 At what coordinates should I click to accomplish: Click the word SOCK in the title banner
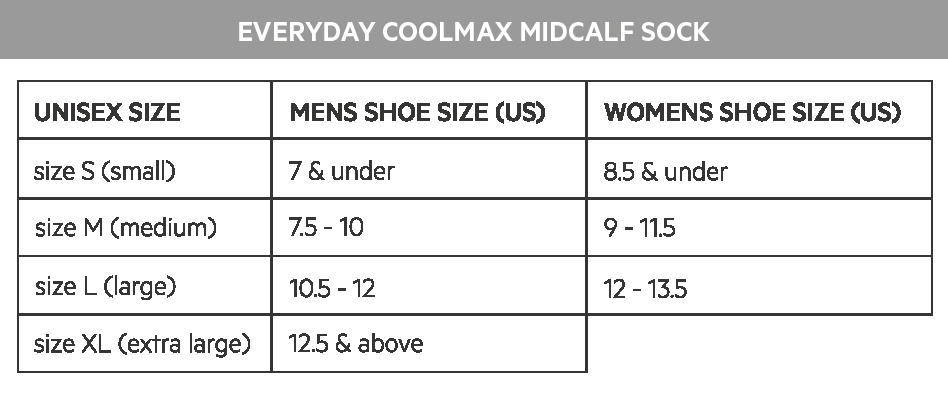pyautogui.click(x=678, y=31)
